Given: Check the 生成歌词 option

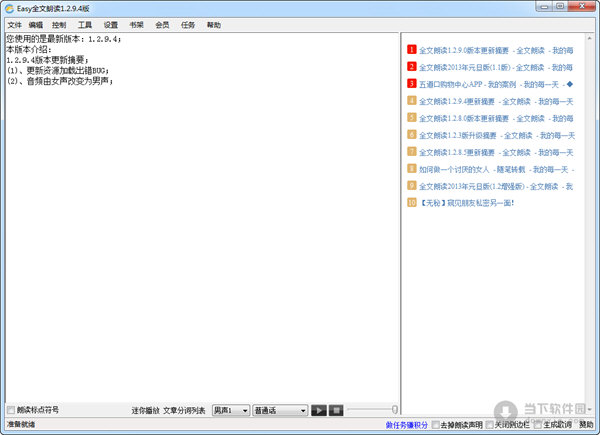Looking at the screenshot, I should pos(538,425).
